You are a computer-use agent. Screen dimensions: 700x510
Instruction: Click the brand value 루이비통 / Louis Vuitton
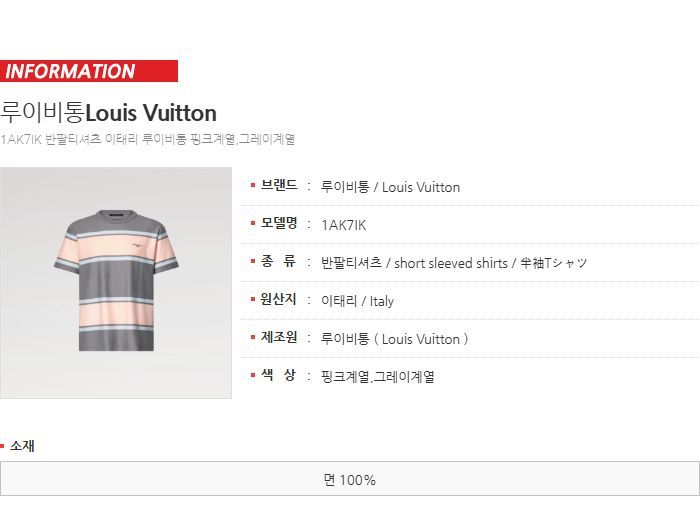(390, 187)
